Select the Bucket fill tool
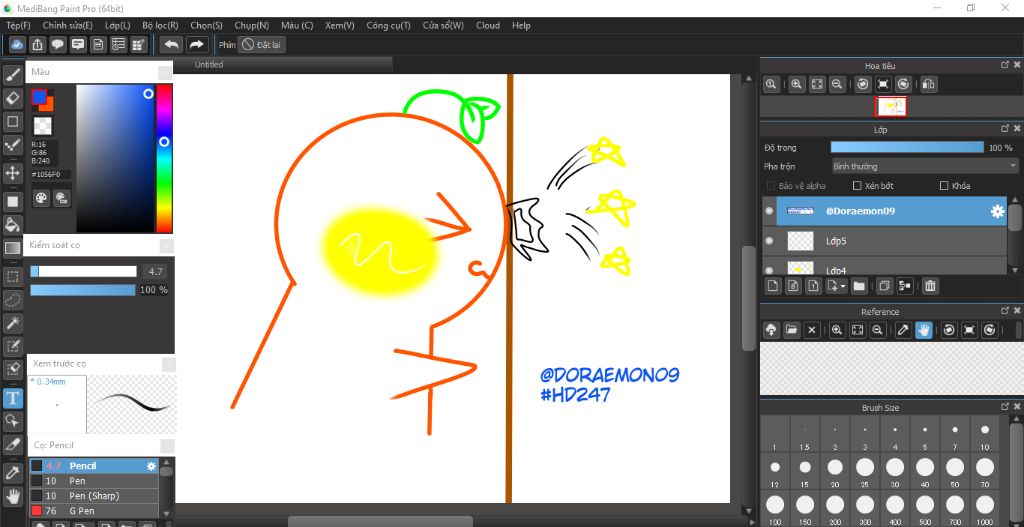This screenshot has width=1024, height=527. 12,225
